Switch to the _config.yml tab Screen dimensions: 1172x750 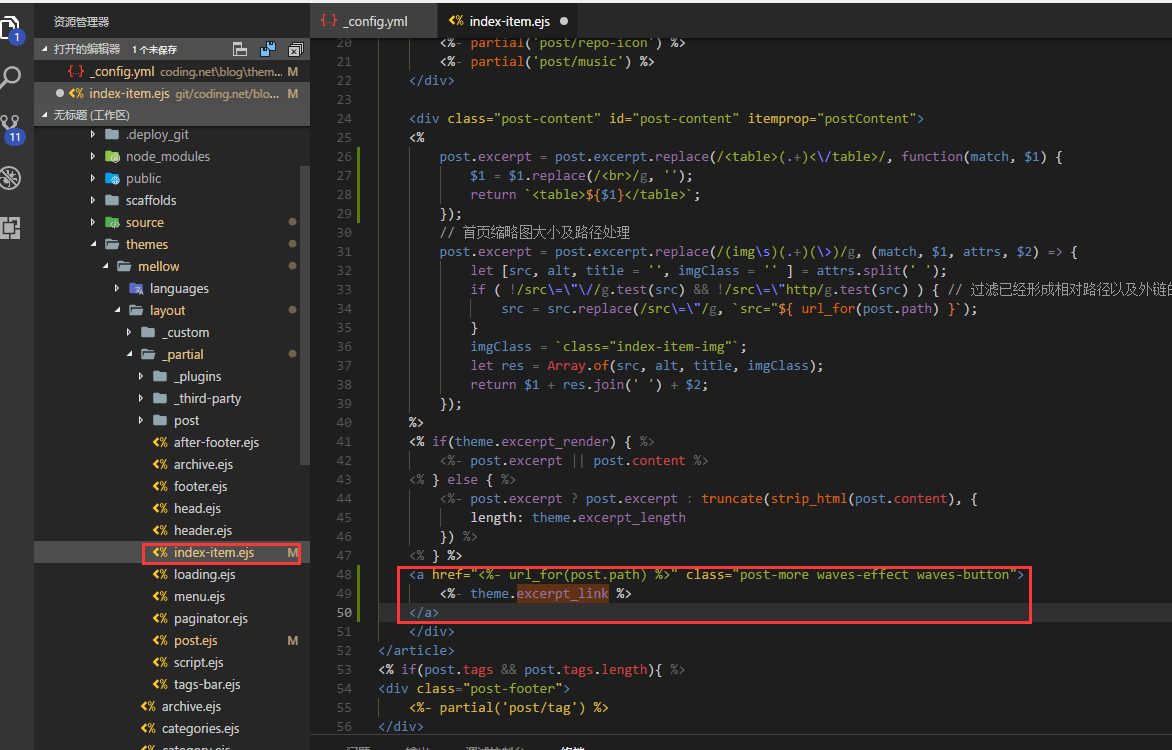(376, 21)
